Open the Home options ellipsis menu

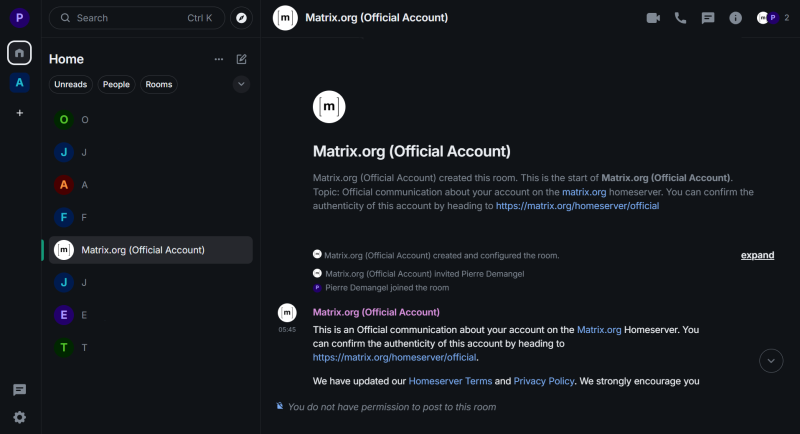coord(218,59)
